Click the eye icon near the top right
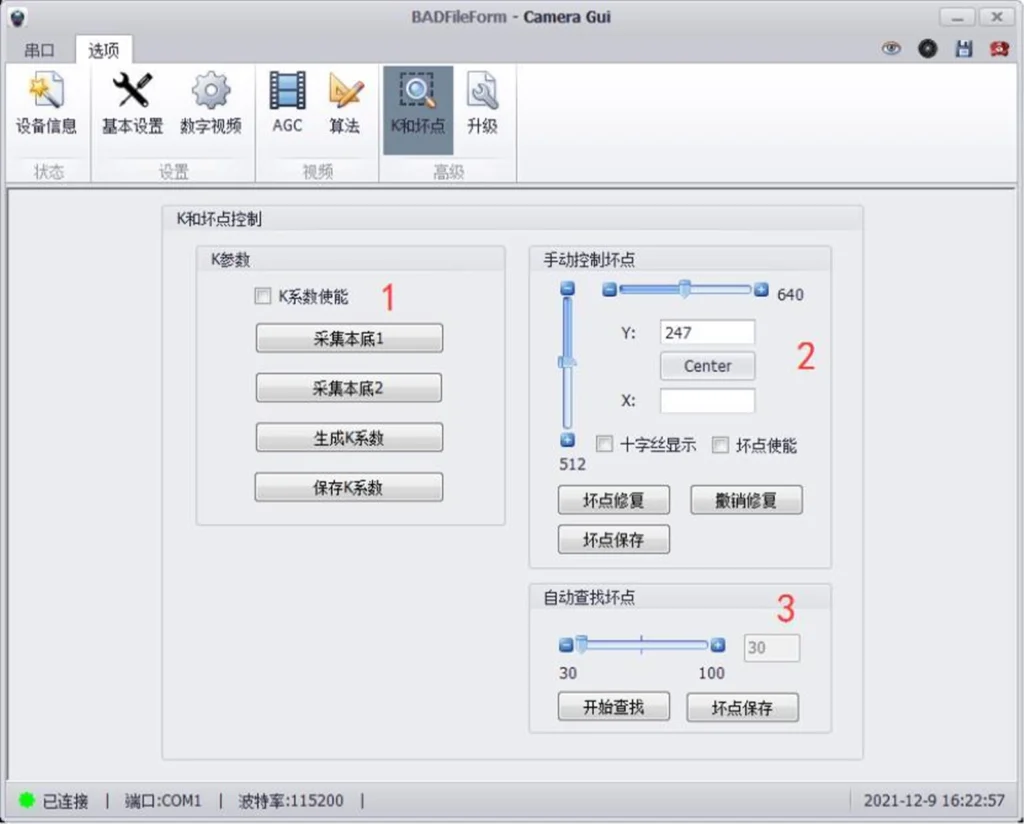This screenshot has height=824, width=1024. tap(890, 48)
